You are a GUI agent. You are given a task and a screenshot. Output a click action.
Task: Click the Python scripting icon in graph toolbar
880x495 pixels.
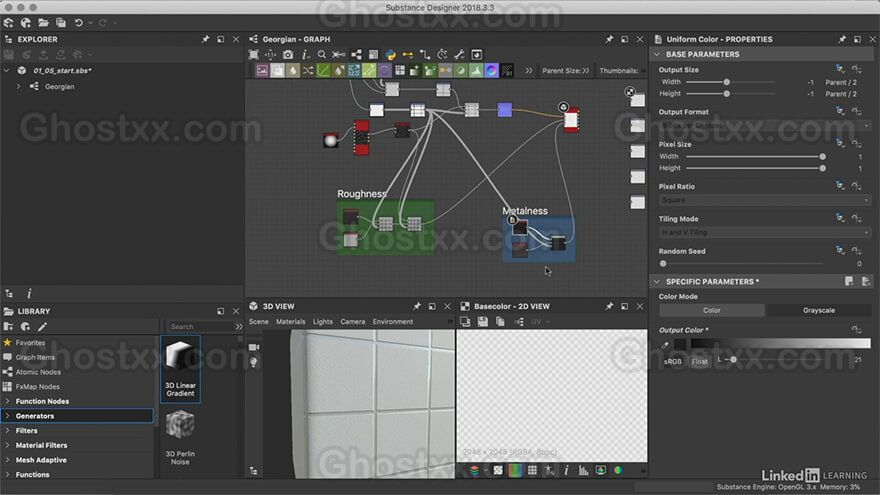[x=391, y=54]
